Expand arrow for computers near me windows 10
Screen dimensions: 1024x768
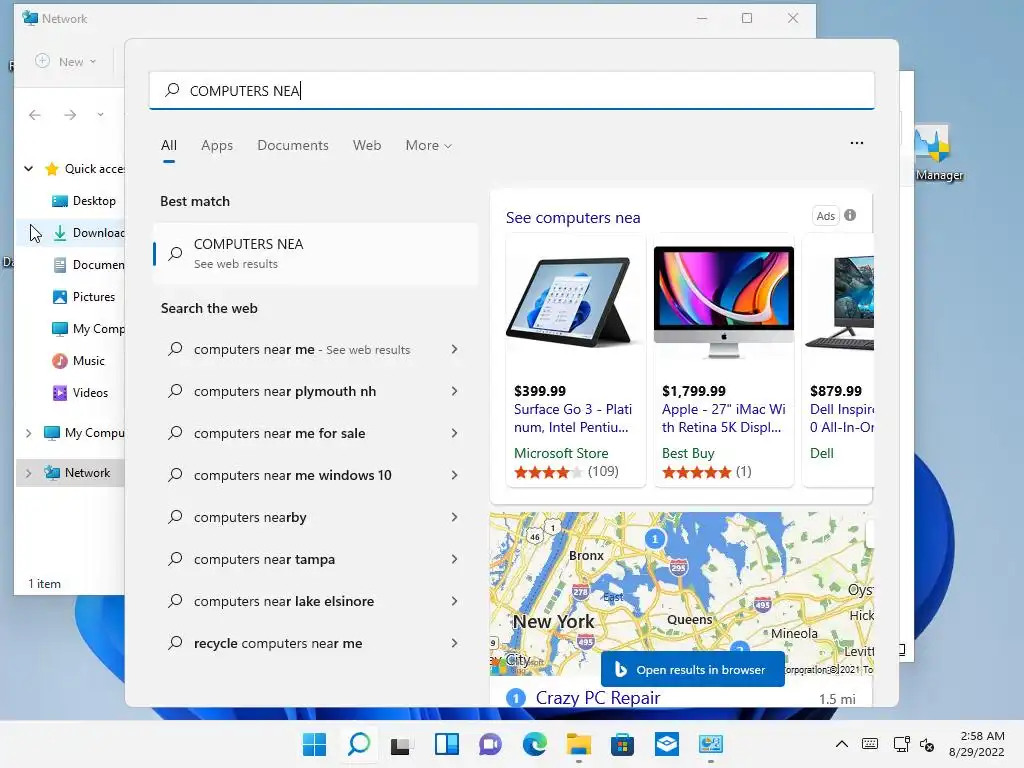click(x=455, y=475)
